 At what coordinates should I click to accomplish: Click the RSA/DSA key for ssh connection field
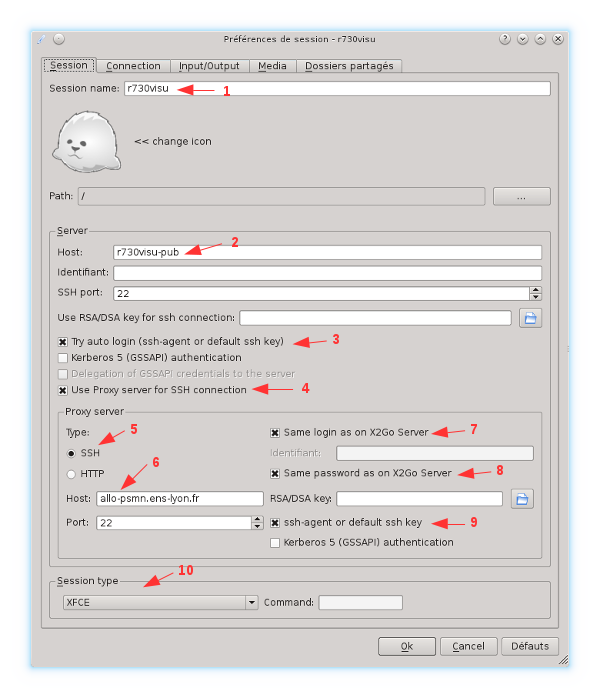click(375, 318)
